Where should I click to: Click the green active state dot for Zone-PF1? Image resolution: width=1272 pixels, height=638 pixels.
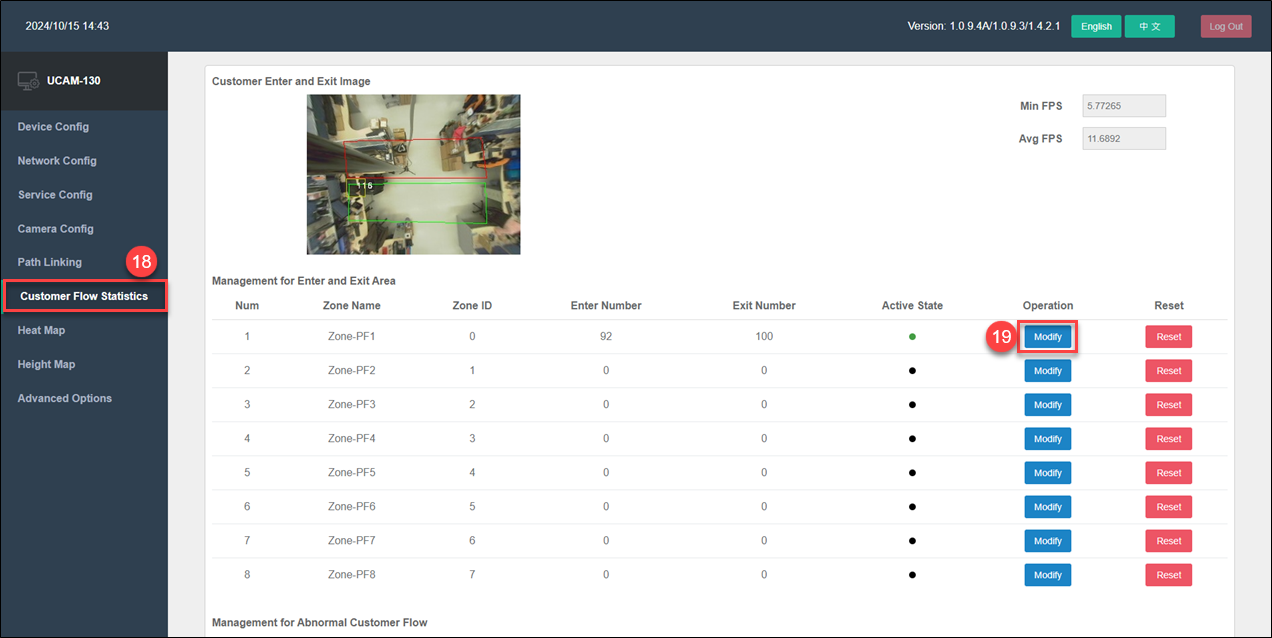(x=912, y=337)
